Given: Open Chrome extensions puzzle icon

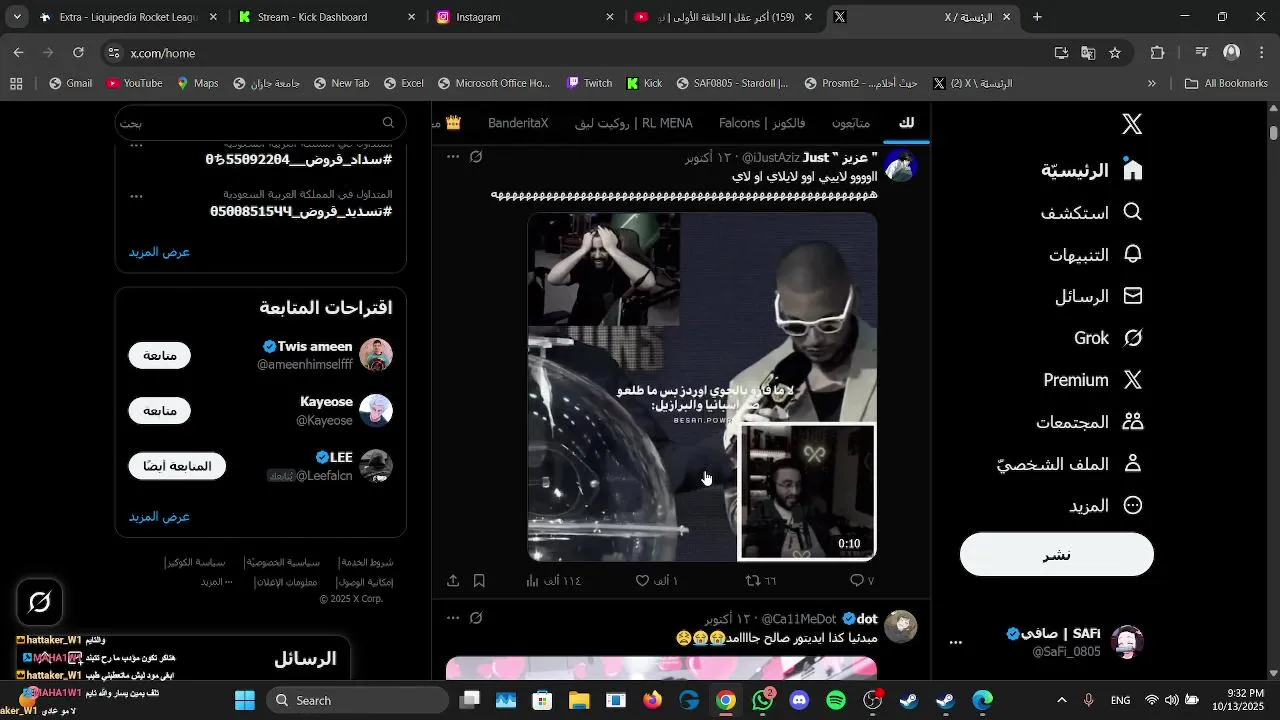Looking at the screenshot, I should click(1158, 53).
